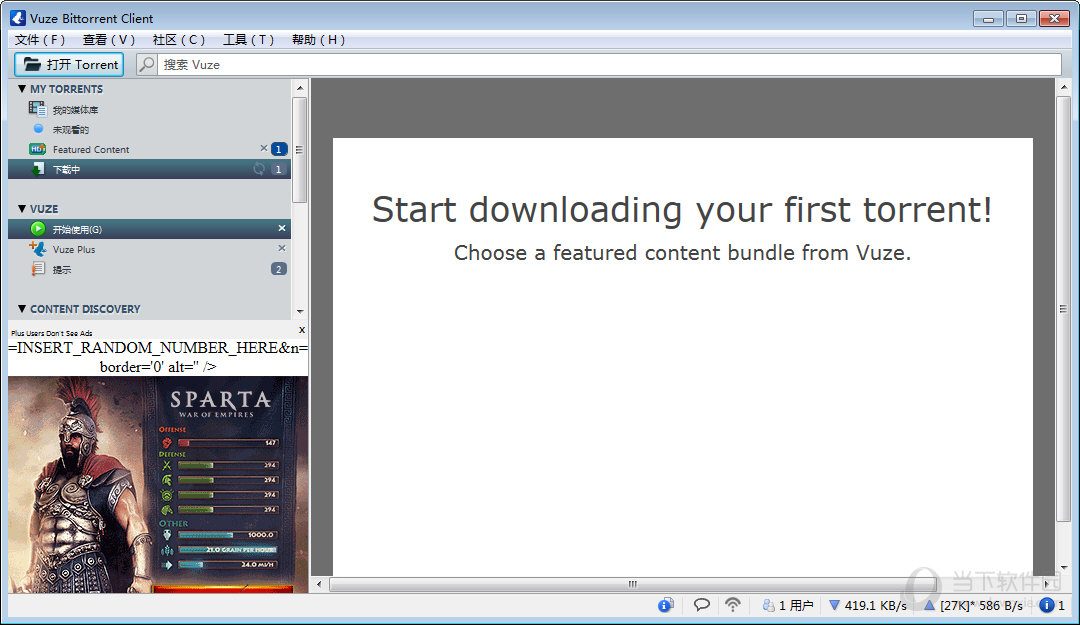
Task: Maximize the Vuze Bittorrent Client window
Action: [x=1021, y=19]
